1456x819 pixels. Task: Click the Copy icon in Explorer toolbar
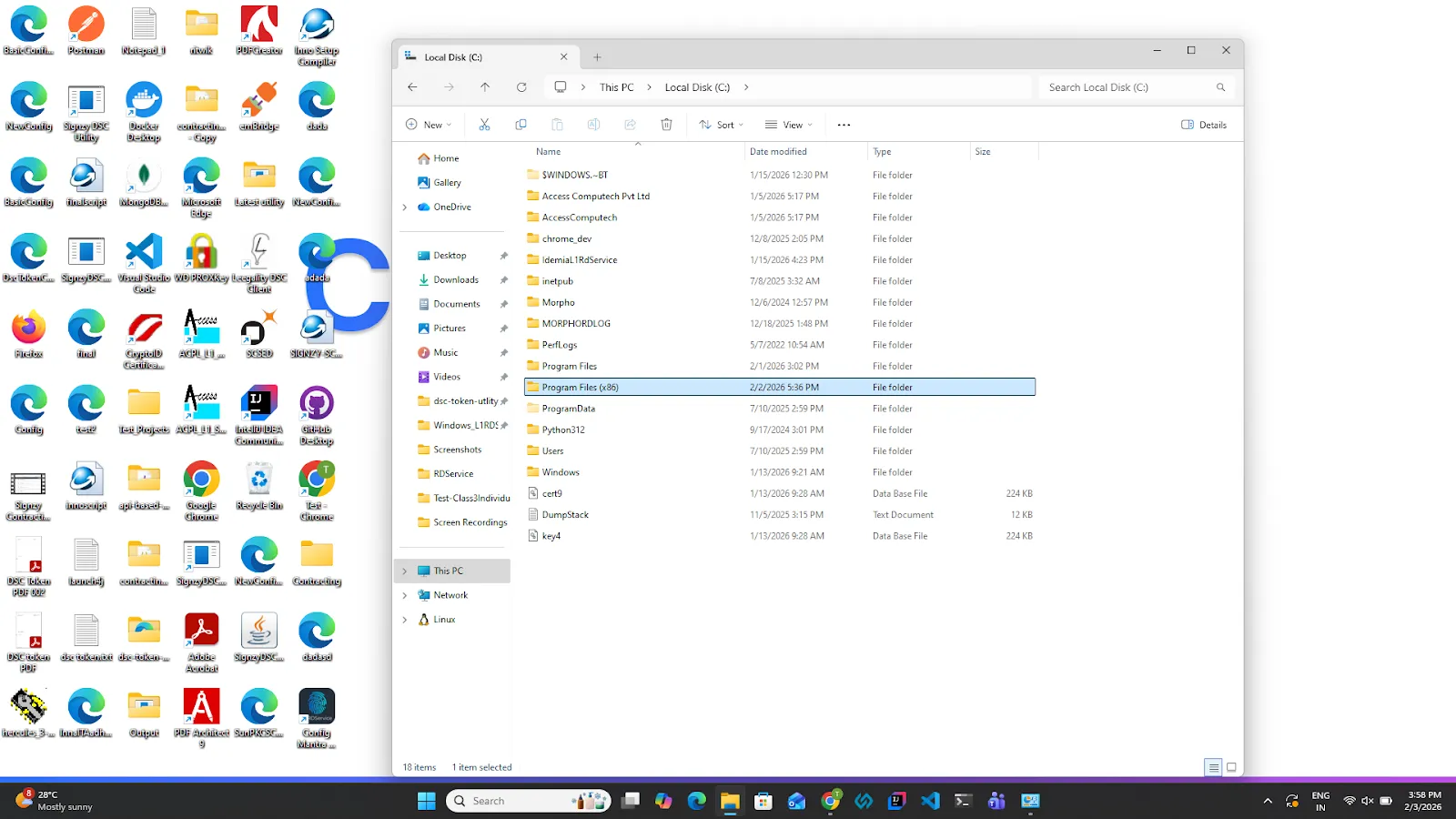[x=521, y=125]
